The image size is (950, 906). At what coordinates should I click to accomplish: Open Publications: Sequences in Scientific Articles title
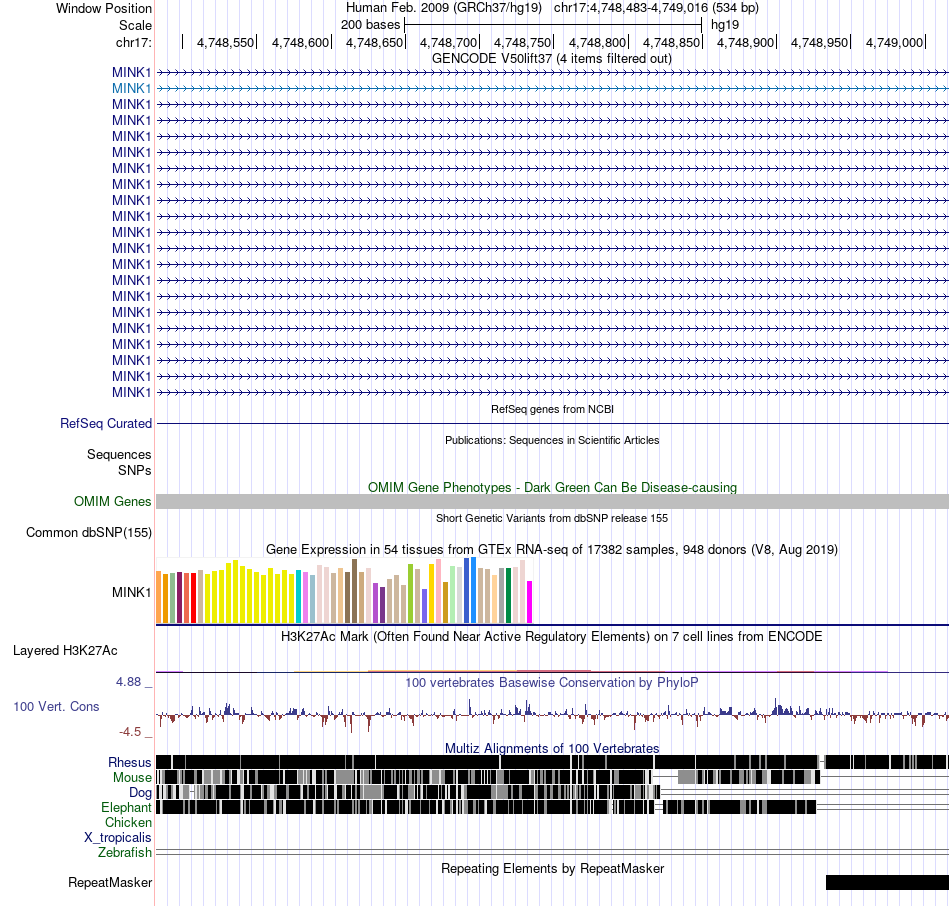[x=552, y=440]
